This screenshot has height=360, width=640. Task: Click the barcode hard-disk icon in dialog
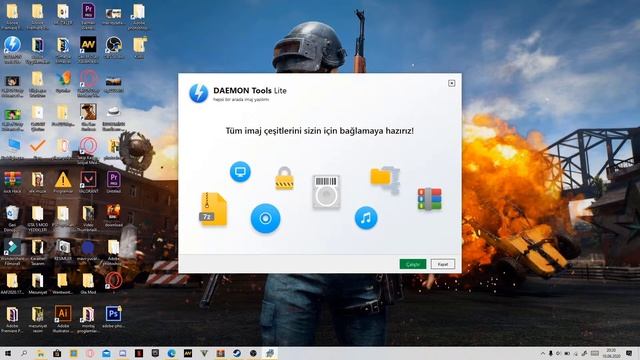click(326, 191)
